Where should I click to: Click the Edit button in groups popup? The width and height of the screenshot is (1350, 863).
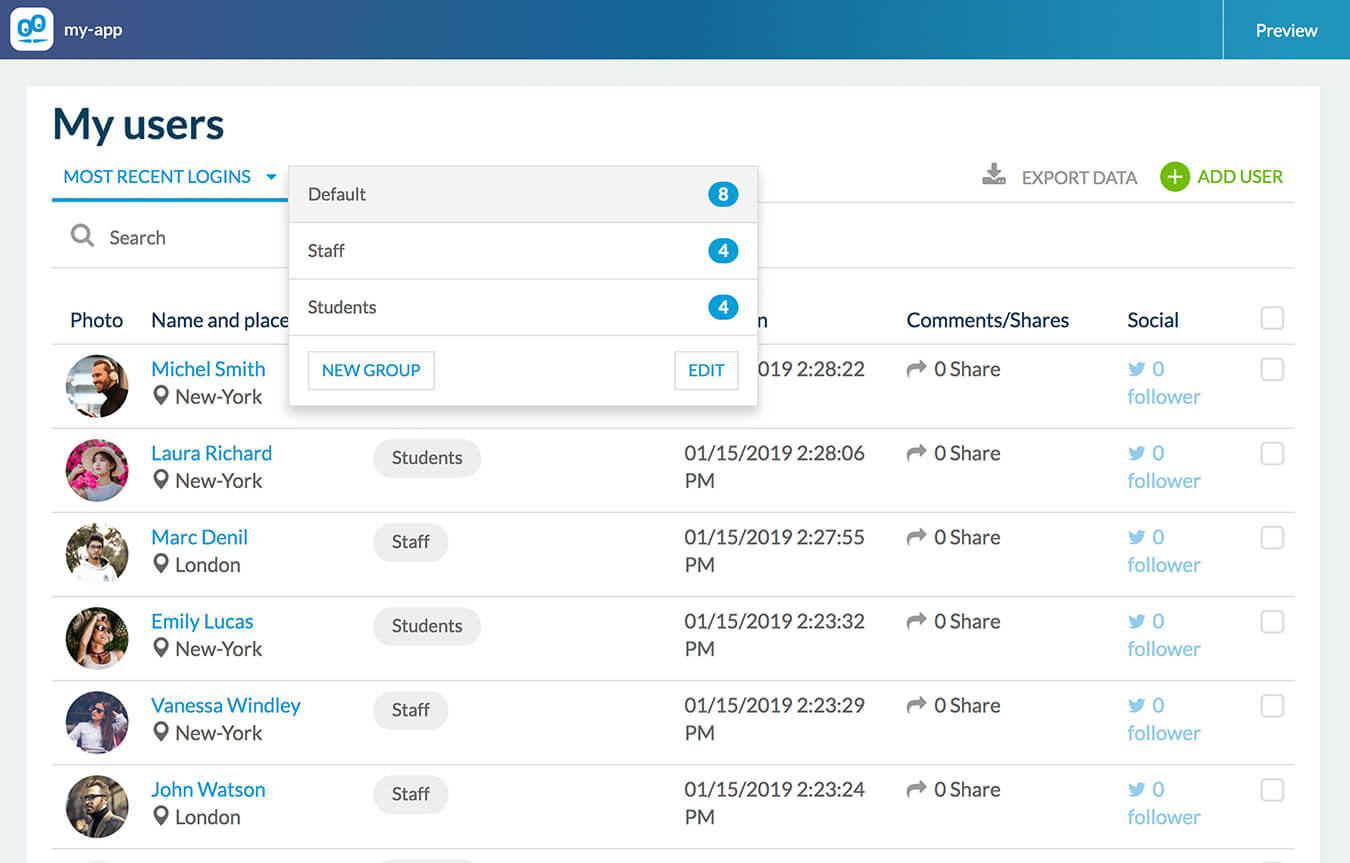tap(706, 370)
